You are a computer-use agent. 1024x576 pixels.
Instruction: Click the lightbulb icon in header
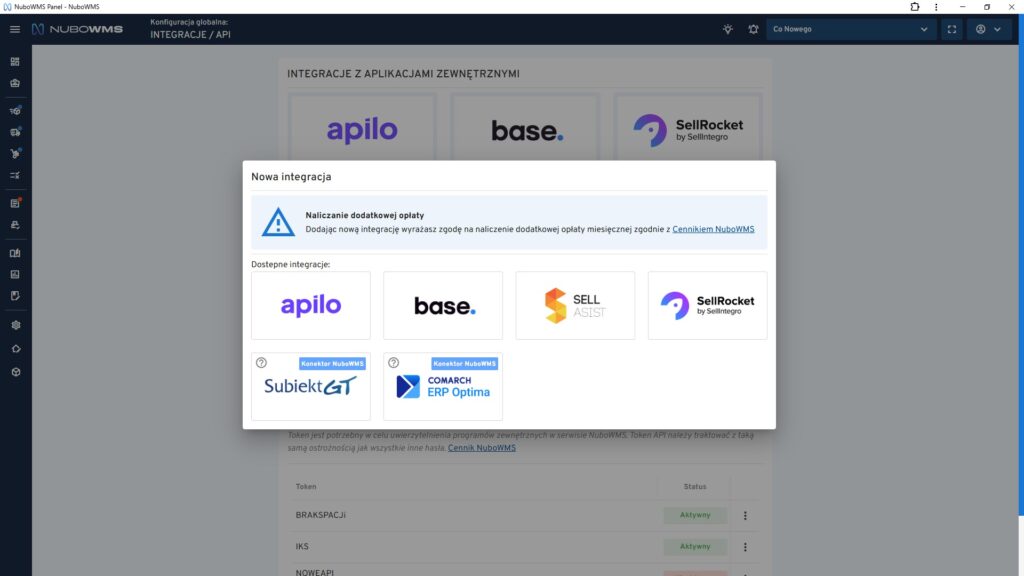coord(728,29)
